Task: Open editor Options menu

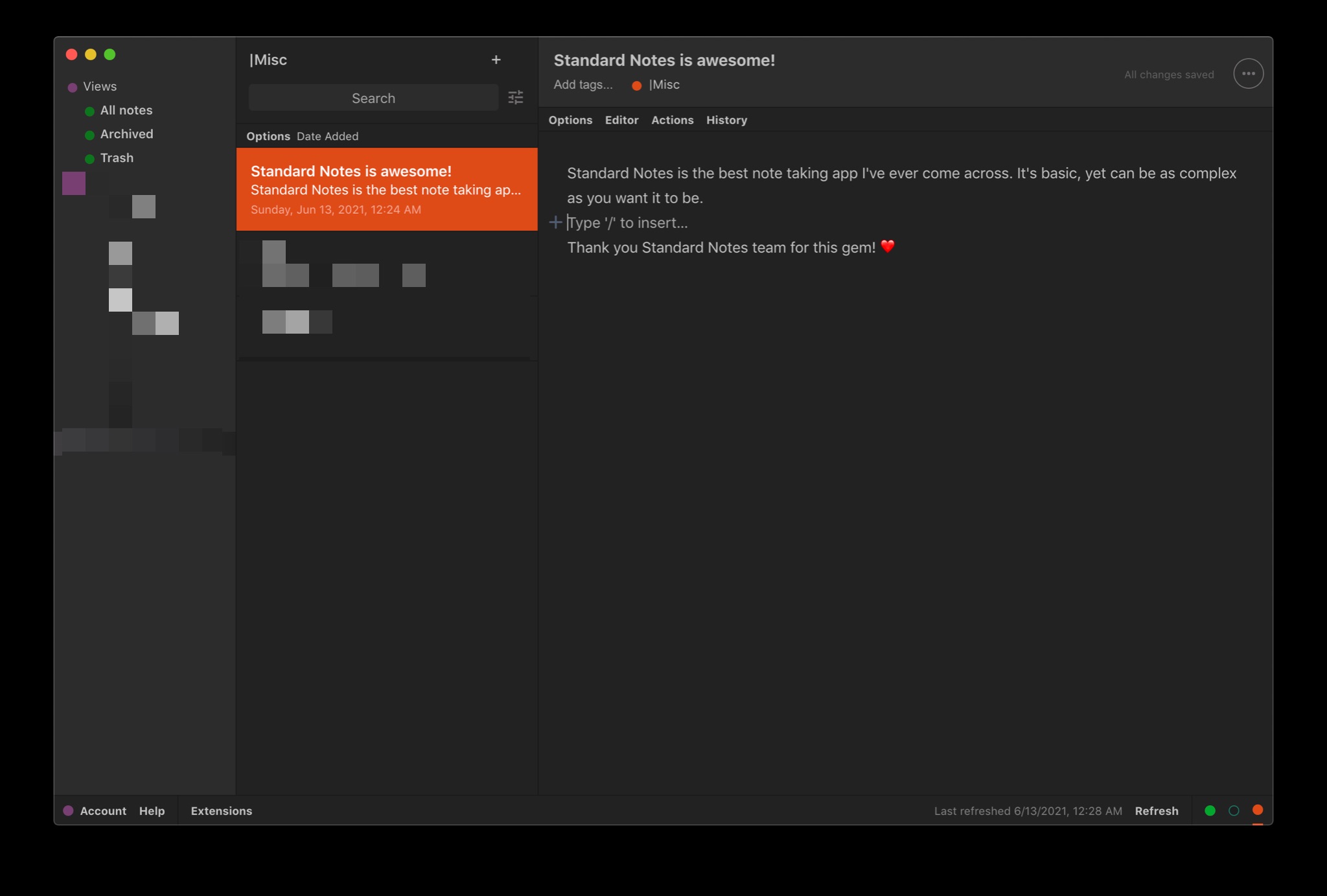Action: coord(570,120)
